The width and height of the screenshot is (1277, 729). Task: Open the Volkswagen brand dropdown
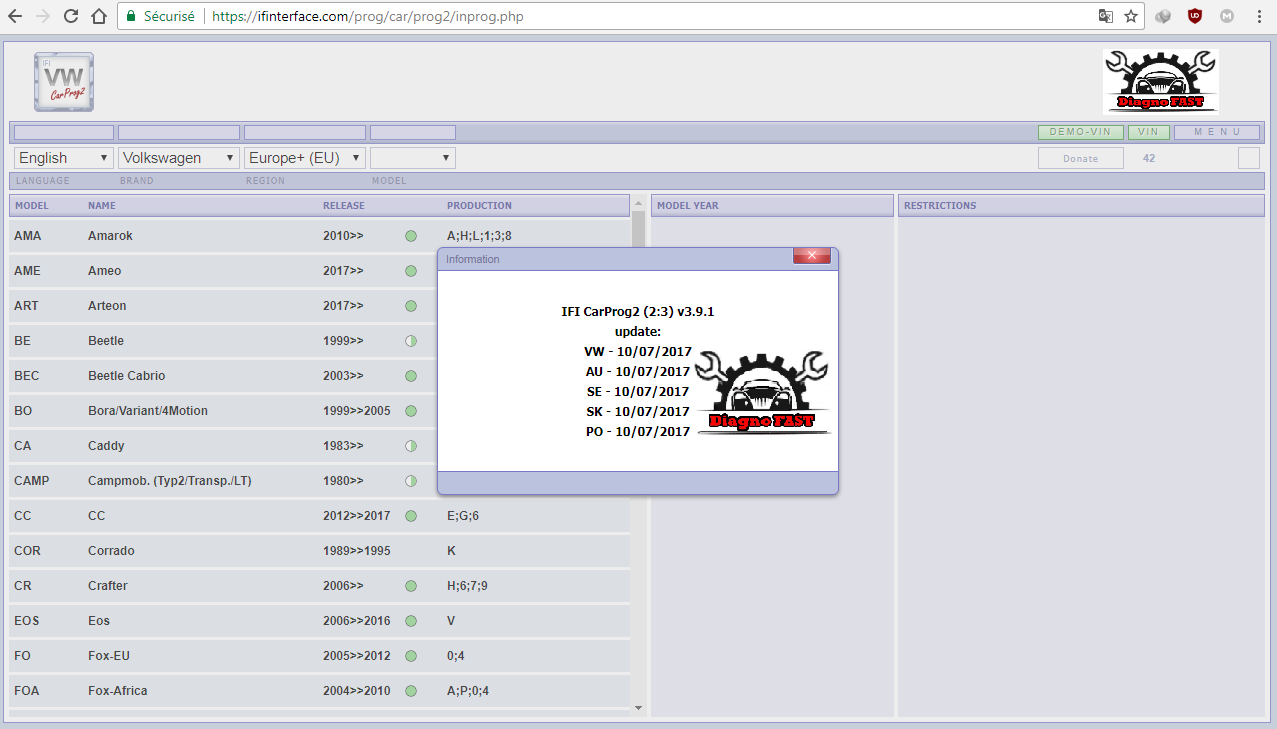[x=179, y=158]
